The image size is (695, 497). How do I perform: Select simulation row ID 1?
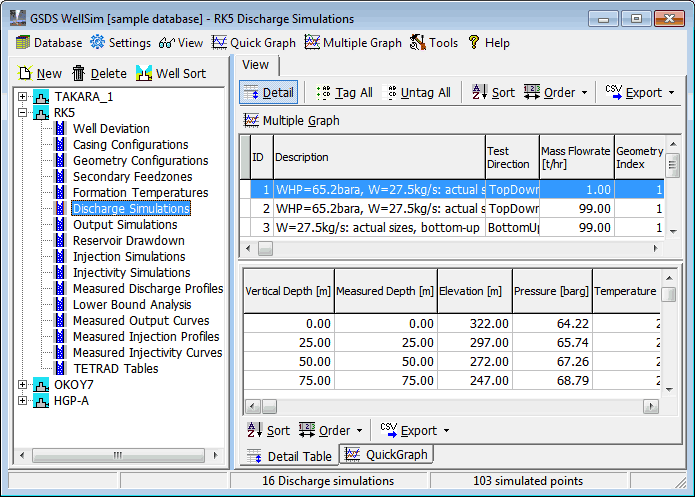[x=452, y=190]
